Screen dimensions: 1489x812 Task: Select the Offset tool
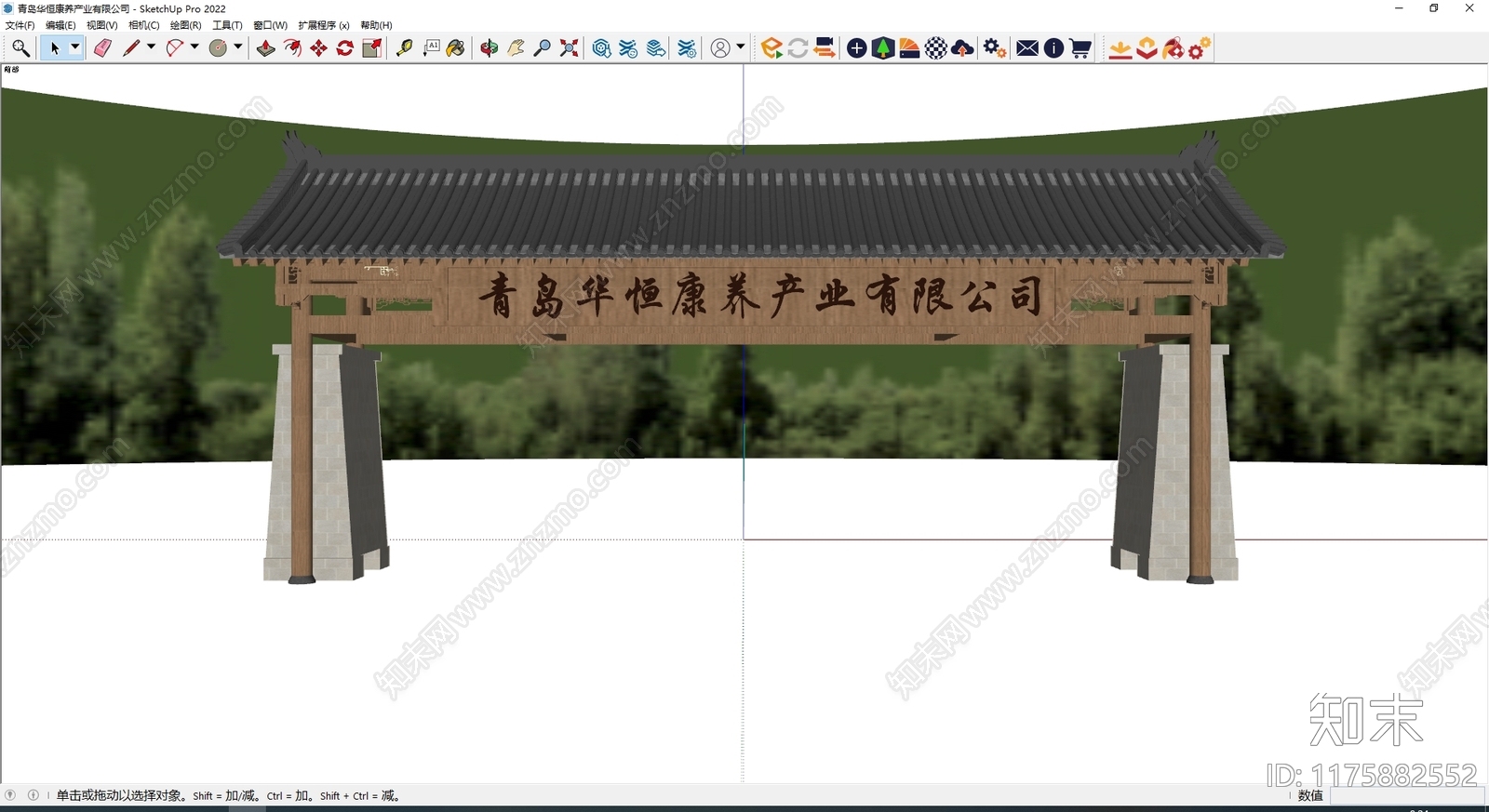tap(292, 48)
